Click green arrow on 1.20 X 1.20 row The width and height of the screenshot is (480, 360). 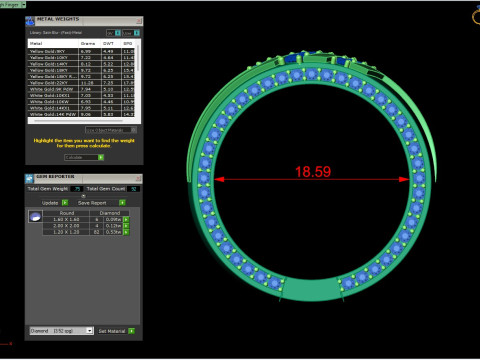pos(126,232)
